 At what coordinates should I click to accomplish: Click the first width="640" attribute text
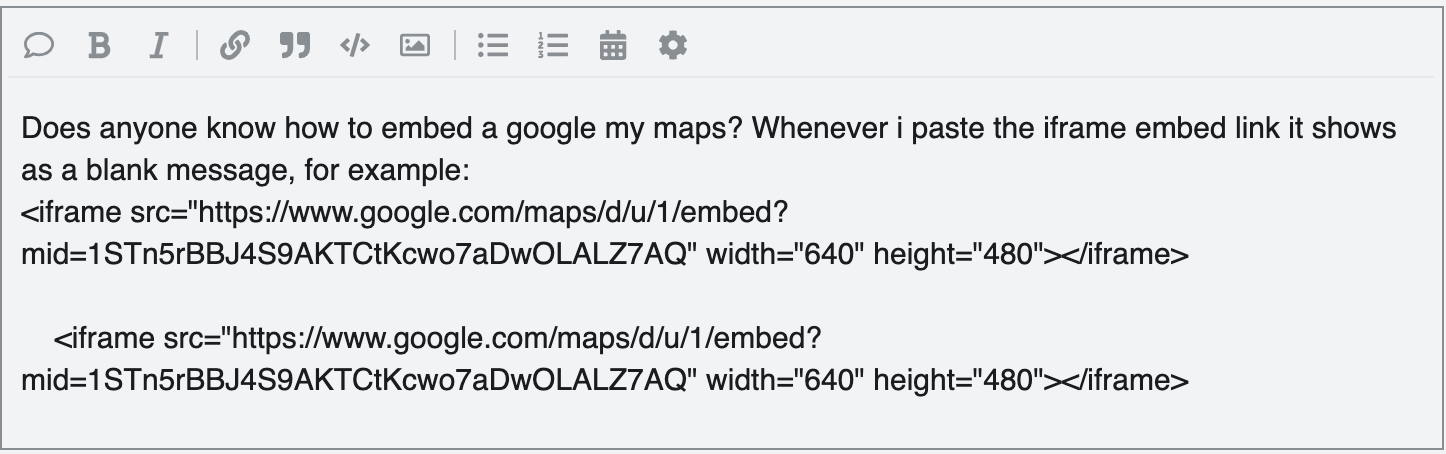784,255
